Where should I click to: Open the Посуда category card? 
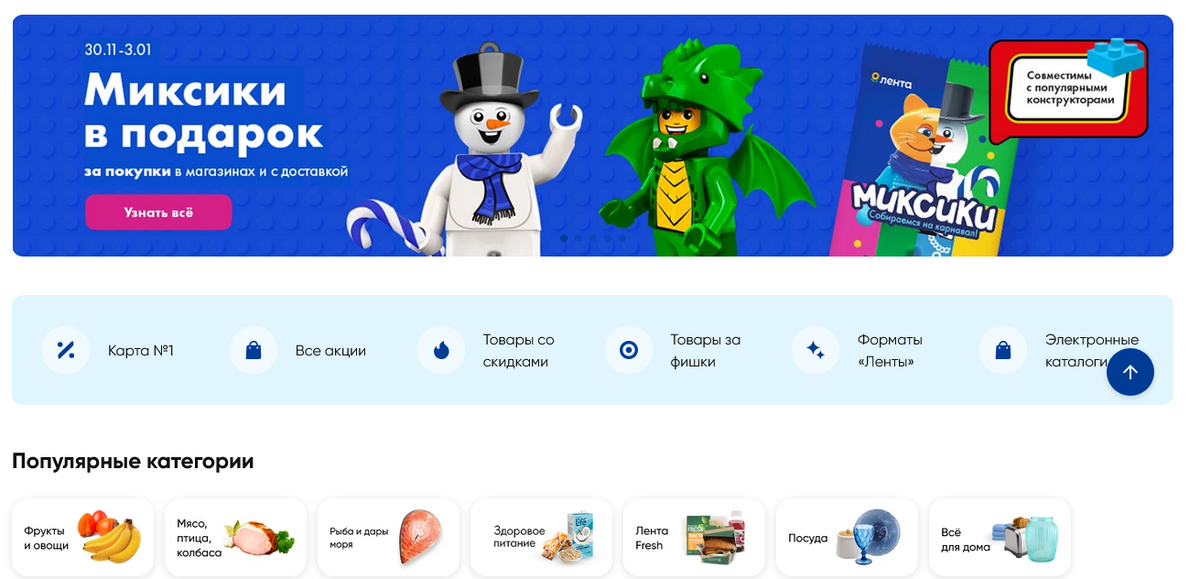(847, 538)
